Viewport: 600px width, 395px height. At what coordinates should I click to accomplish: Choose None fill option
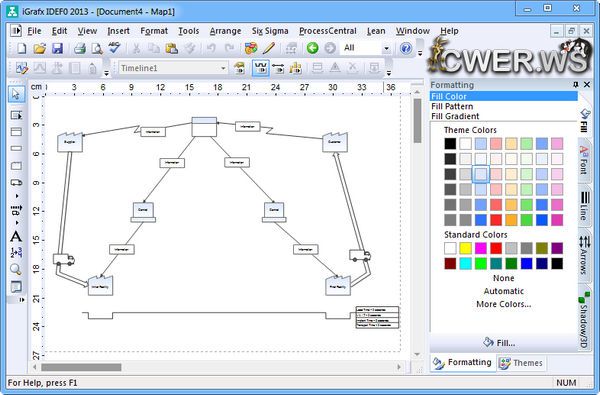[504, 278]
